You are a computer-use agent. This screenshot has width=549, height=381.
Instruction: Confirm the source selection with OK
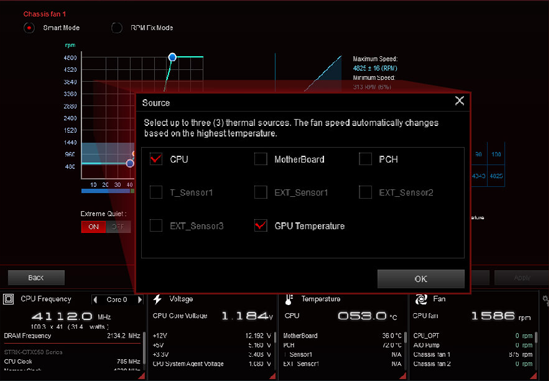tap(421, 279)
